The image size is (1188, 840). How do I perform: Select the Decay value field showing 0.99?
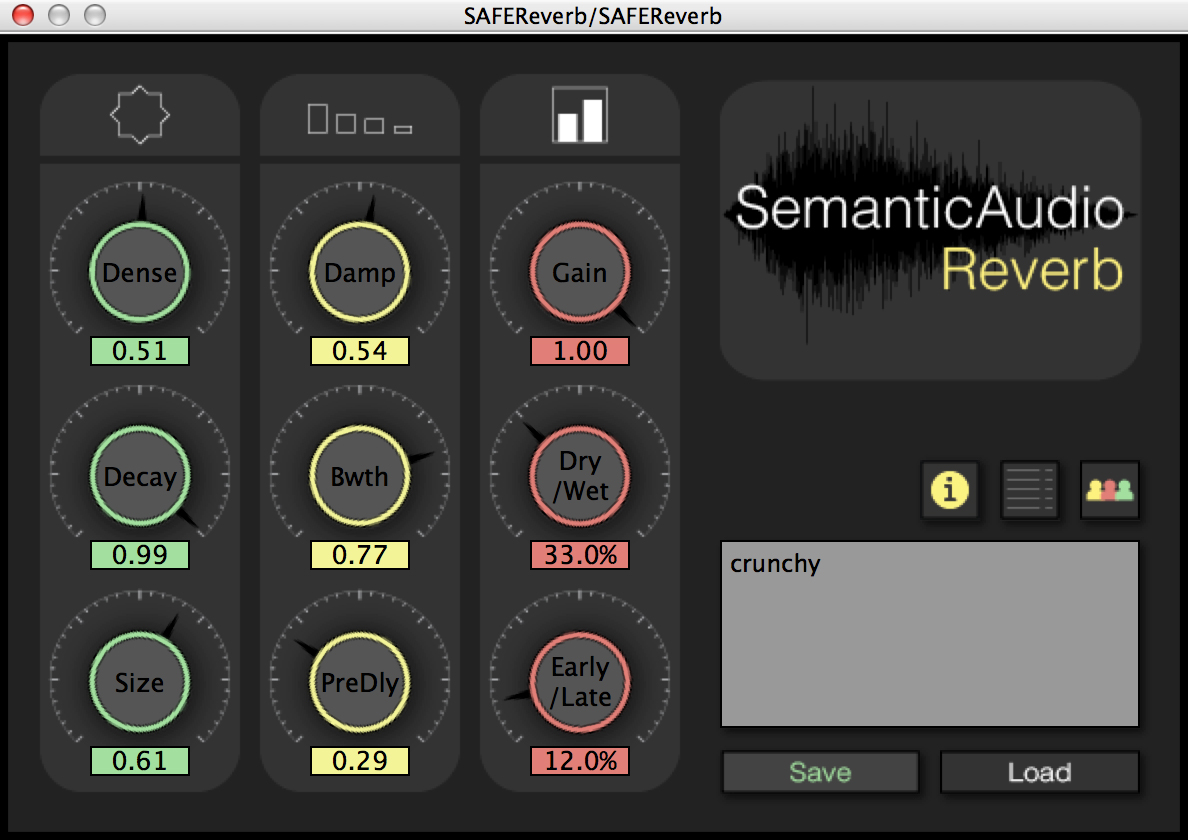[x=140, y=555]
